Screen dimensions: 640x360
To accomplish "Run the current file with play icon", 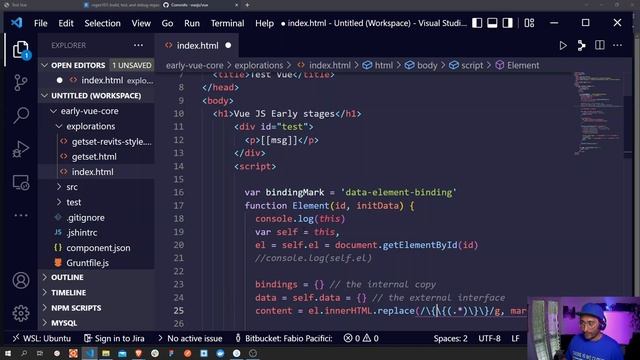I will (x=563, y=45).
